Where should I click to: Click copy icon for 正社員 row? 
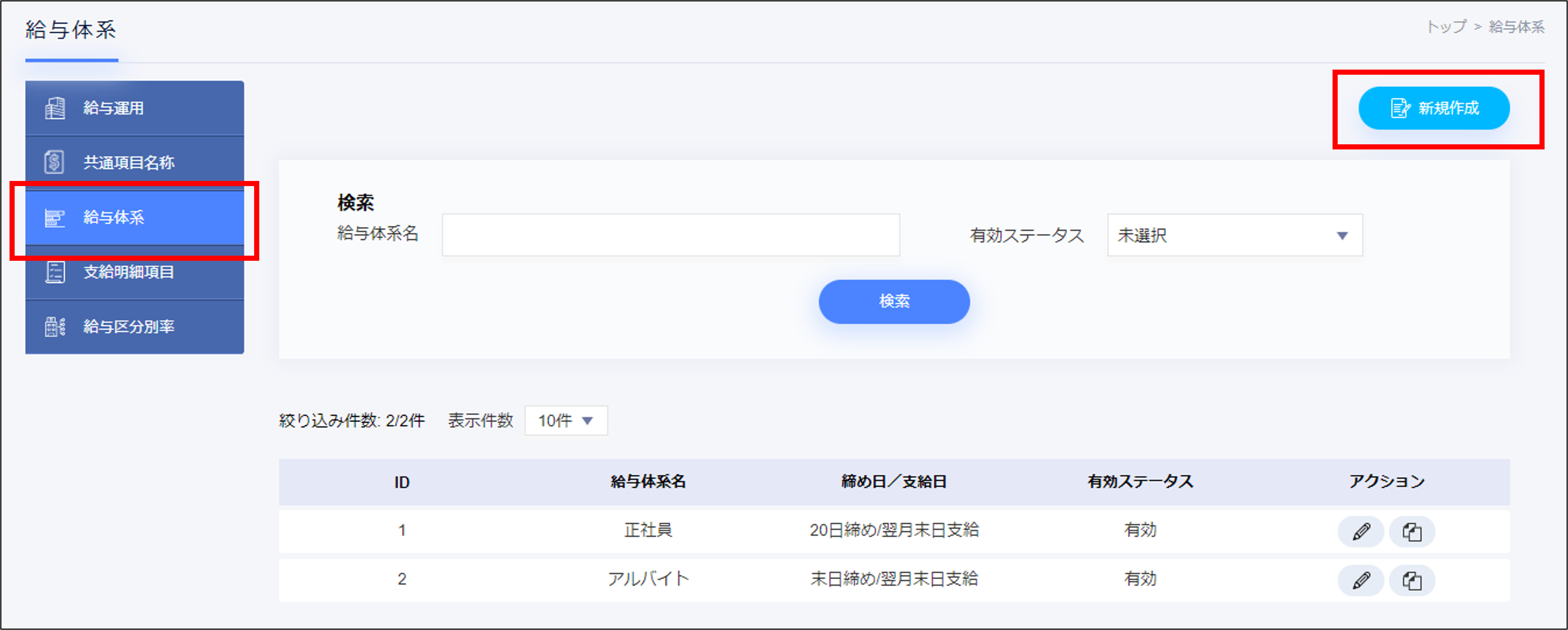pos(1412,531)
